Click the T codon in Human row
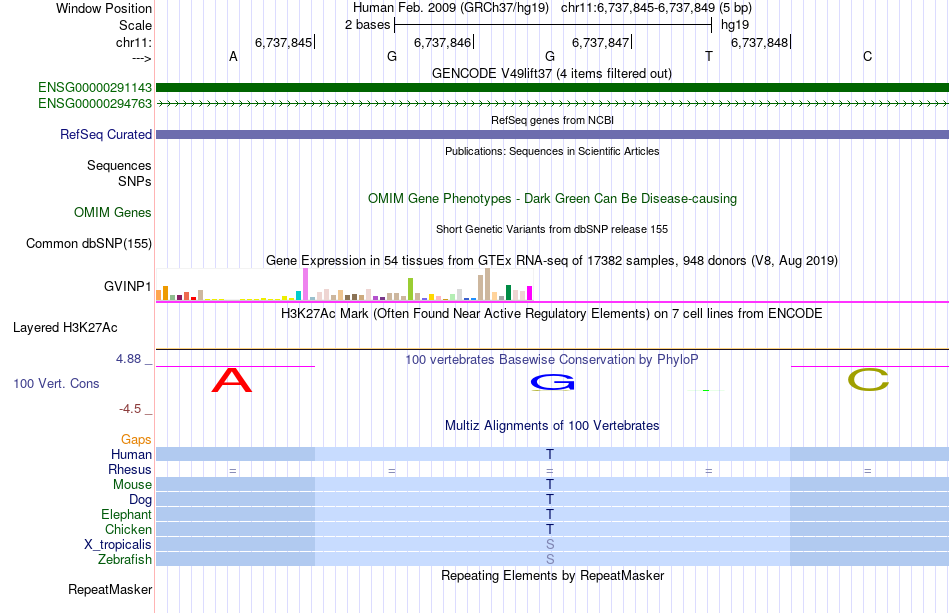950x613 pixels. coord(550,454)
